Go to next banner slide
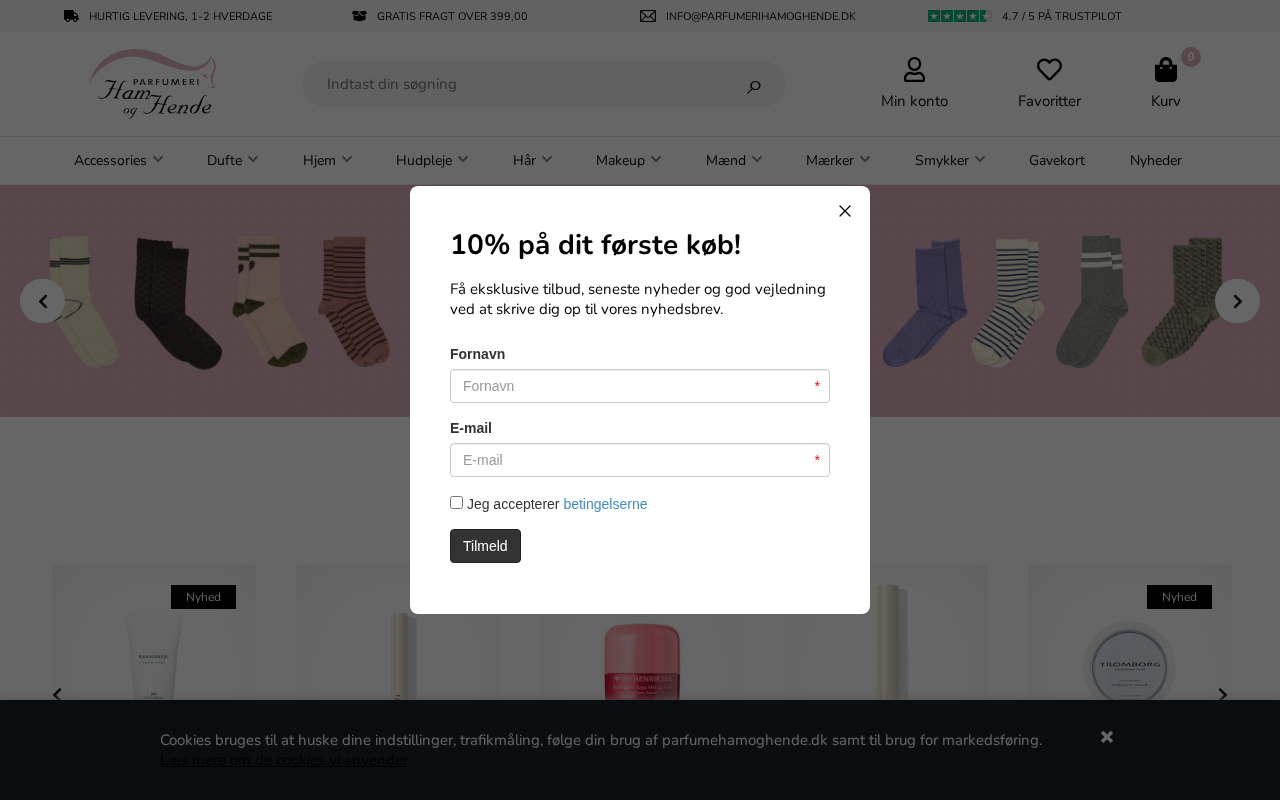 click(1237, 301)
